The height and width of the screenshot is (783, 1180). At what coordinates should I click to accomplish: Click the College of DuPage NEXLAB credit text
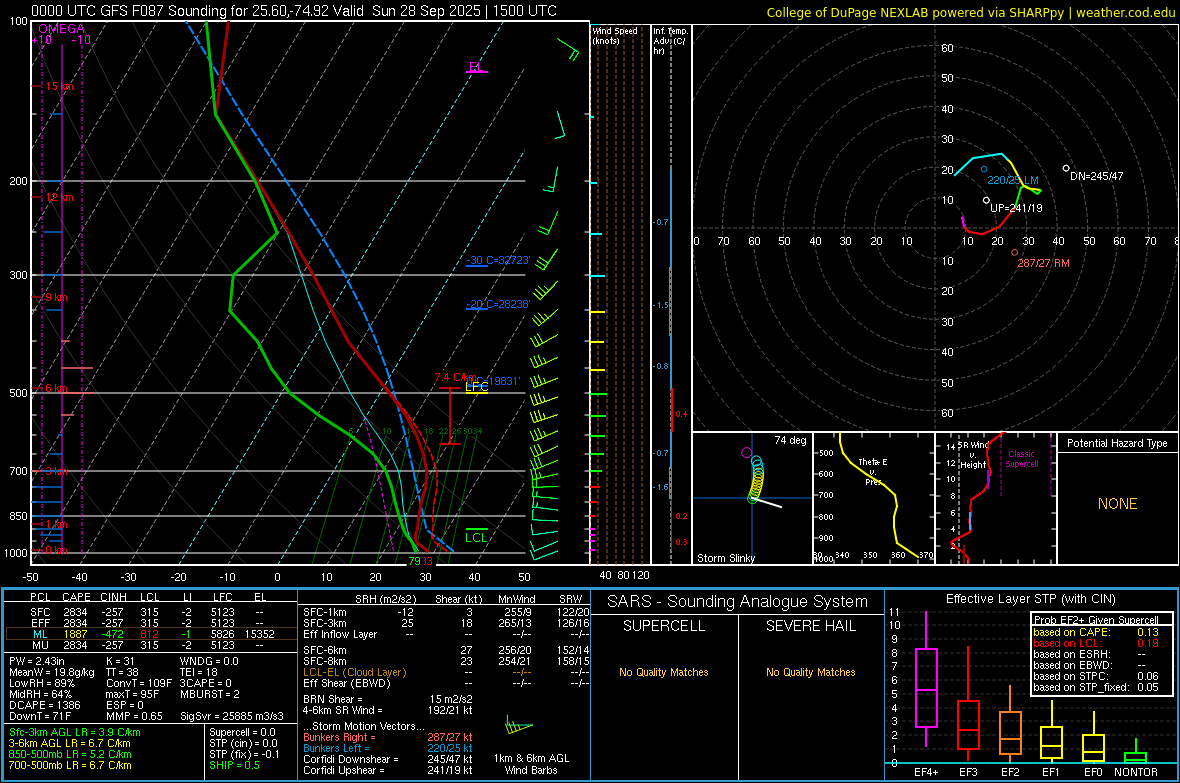coord(970,12)
